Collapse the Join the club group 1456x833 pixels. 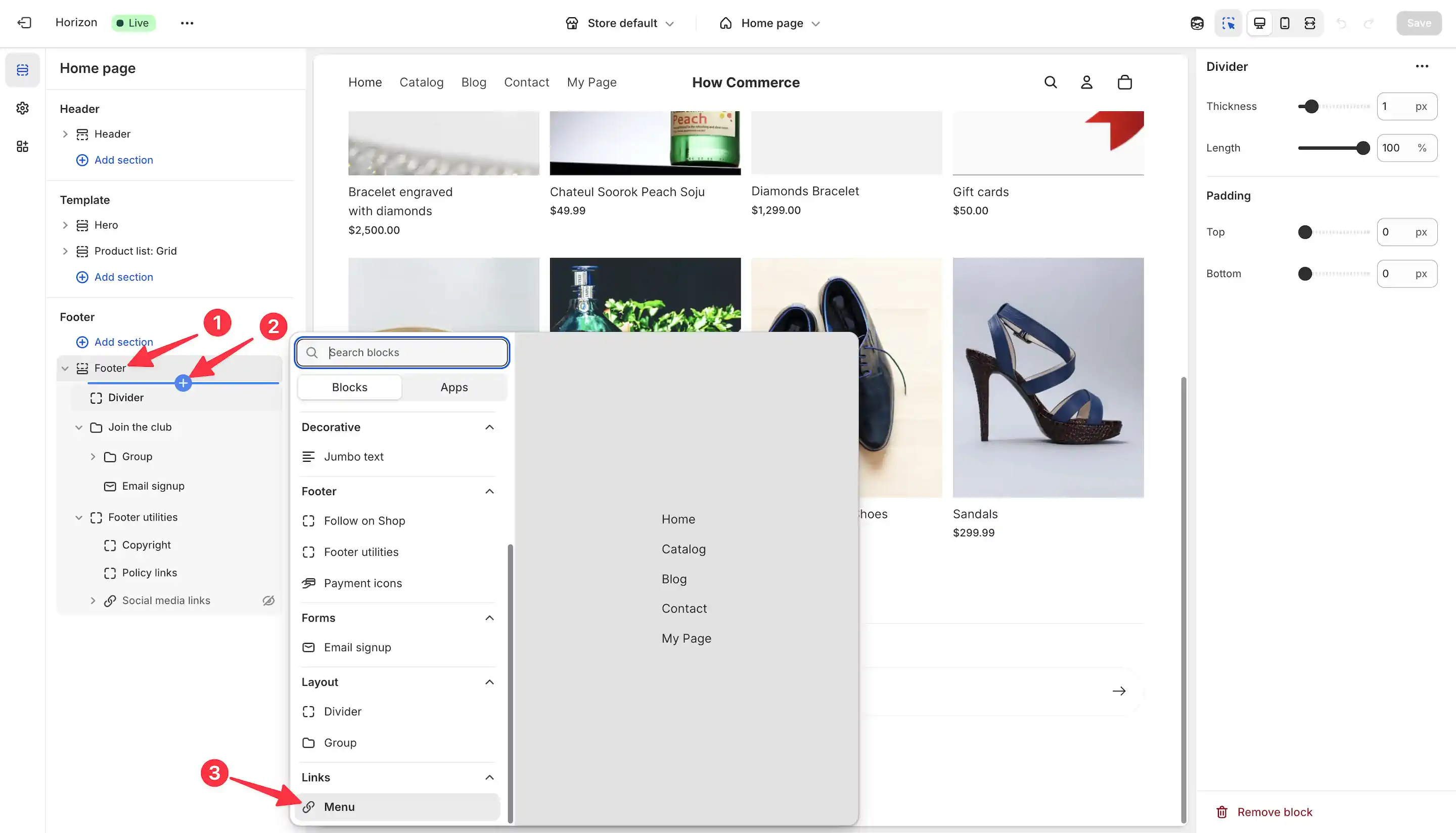click(79, 427)
